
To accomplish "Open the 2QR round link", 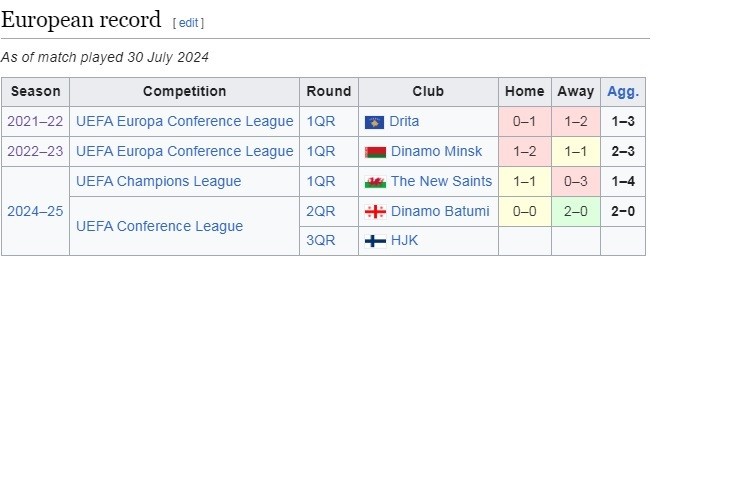I will click(x=321, y=211).
